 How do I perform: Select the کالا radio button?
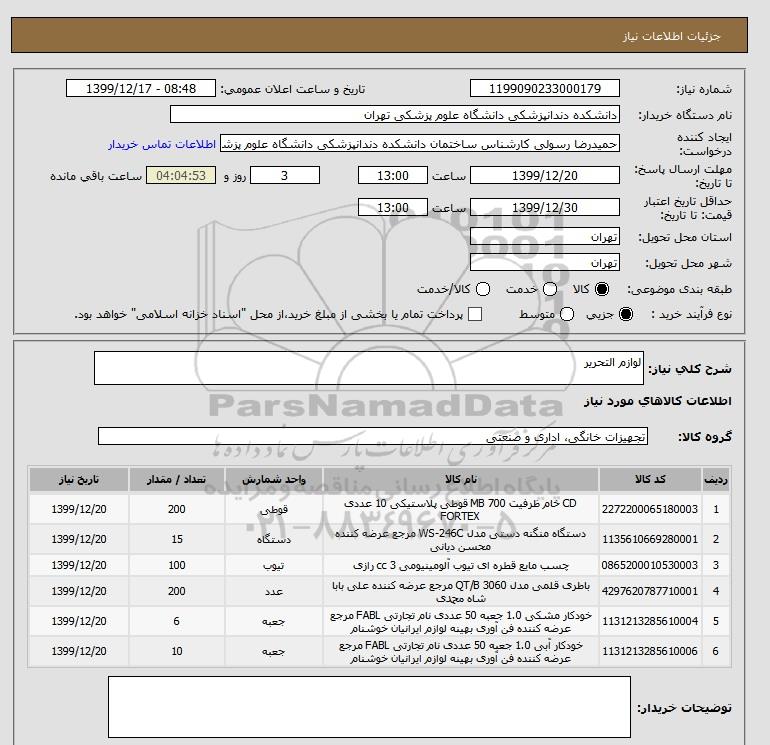point(602,289)
